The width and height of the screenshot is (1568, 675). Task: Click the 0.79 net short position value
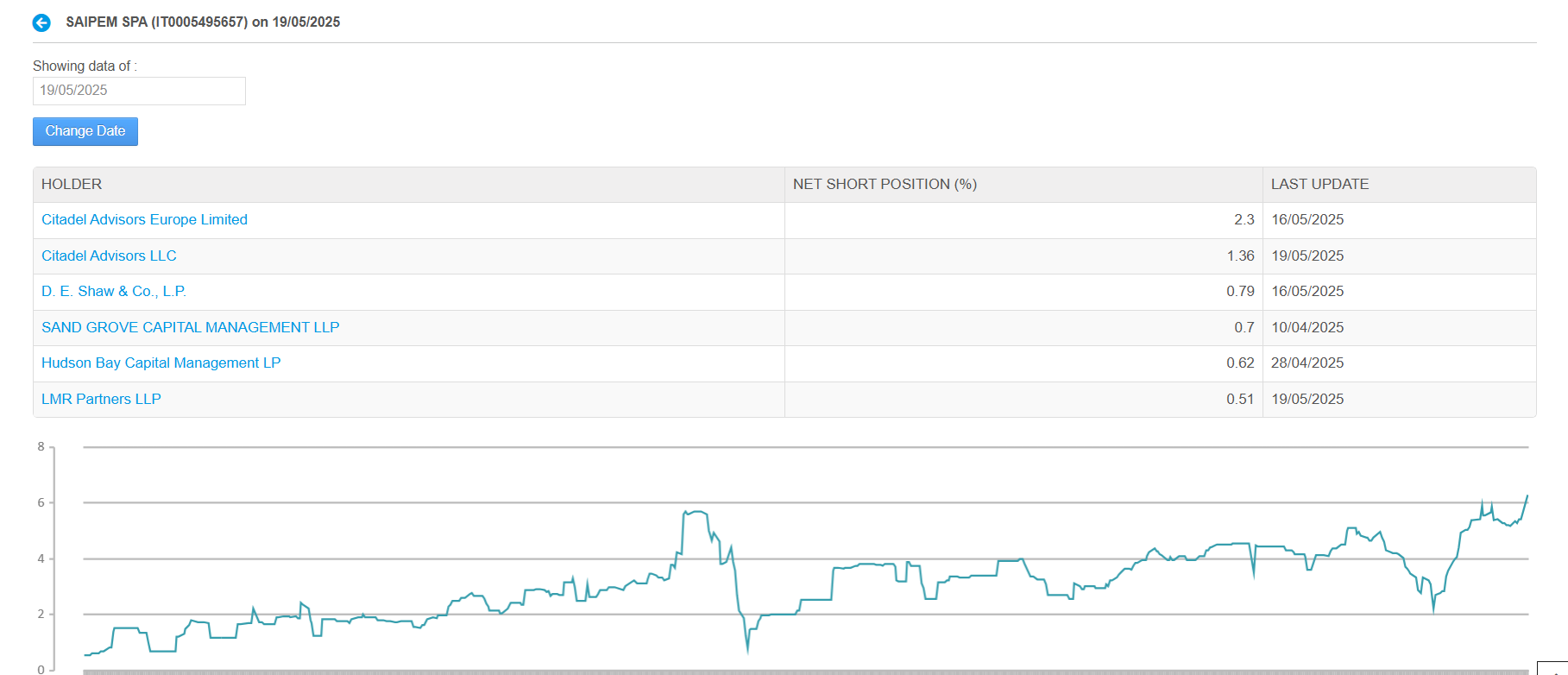click(x=1240, y=292)
